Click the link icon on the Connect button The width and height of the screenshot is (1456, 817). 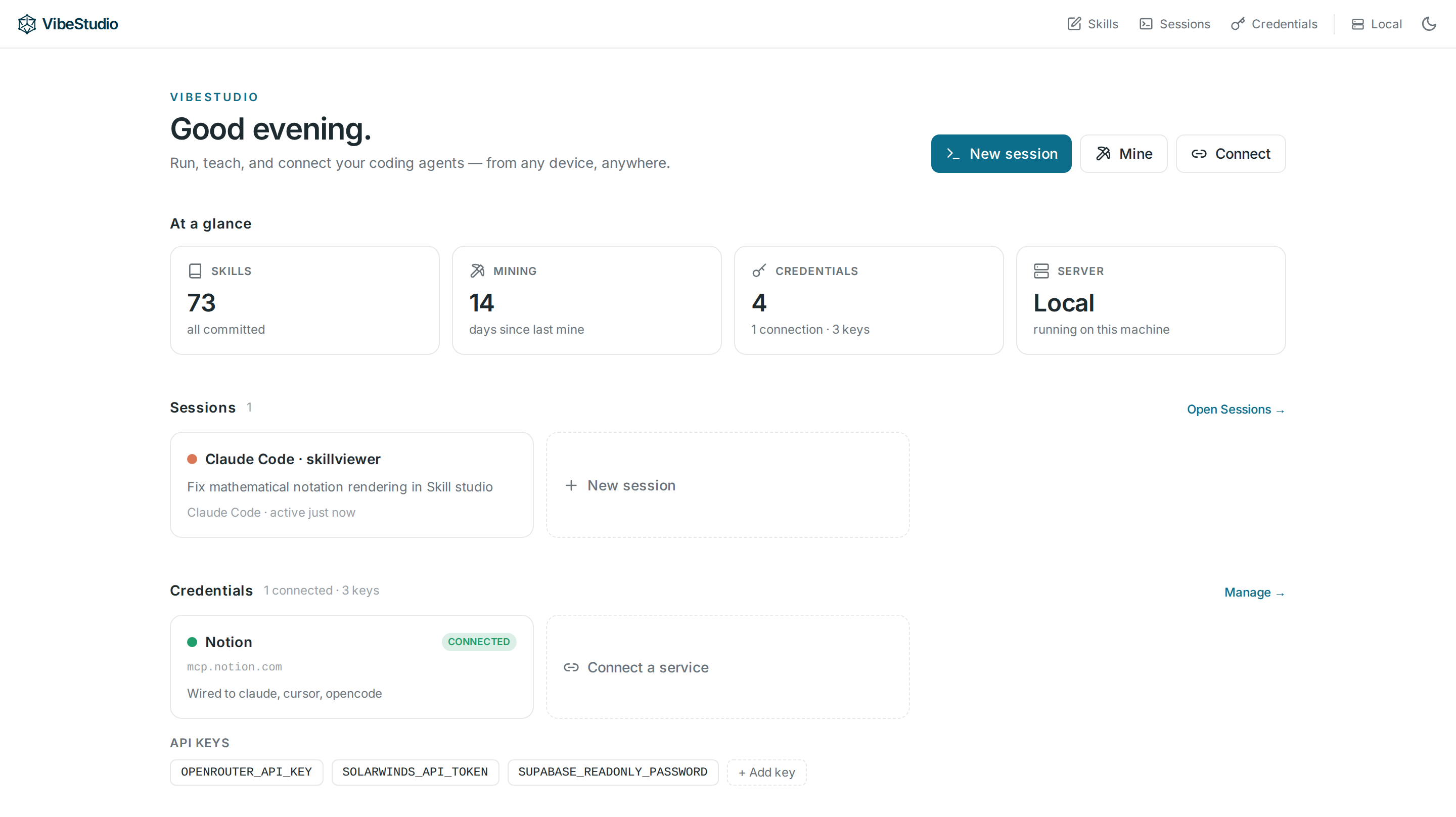point(1199,154)
